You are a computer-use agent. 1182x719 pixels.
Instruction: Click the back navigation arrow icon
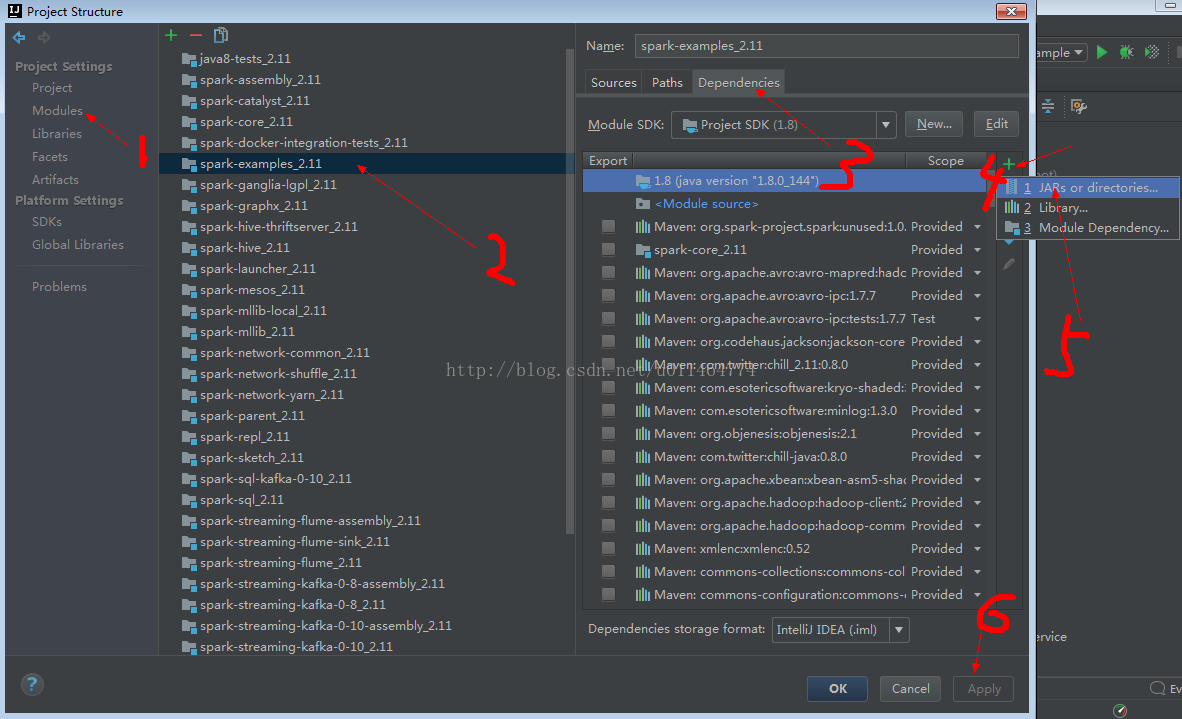(x=19, y=37)
